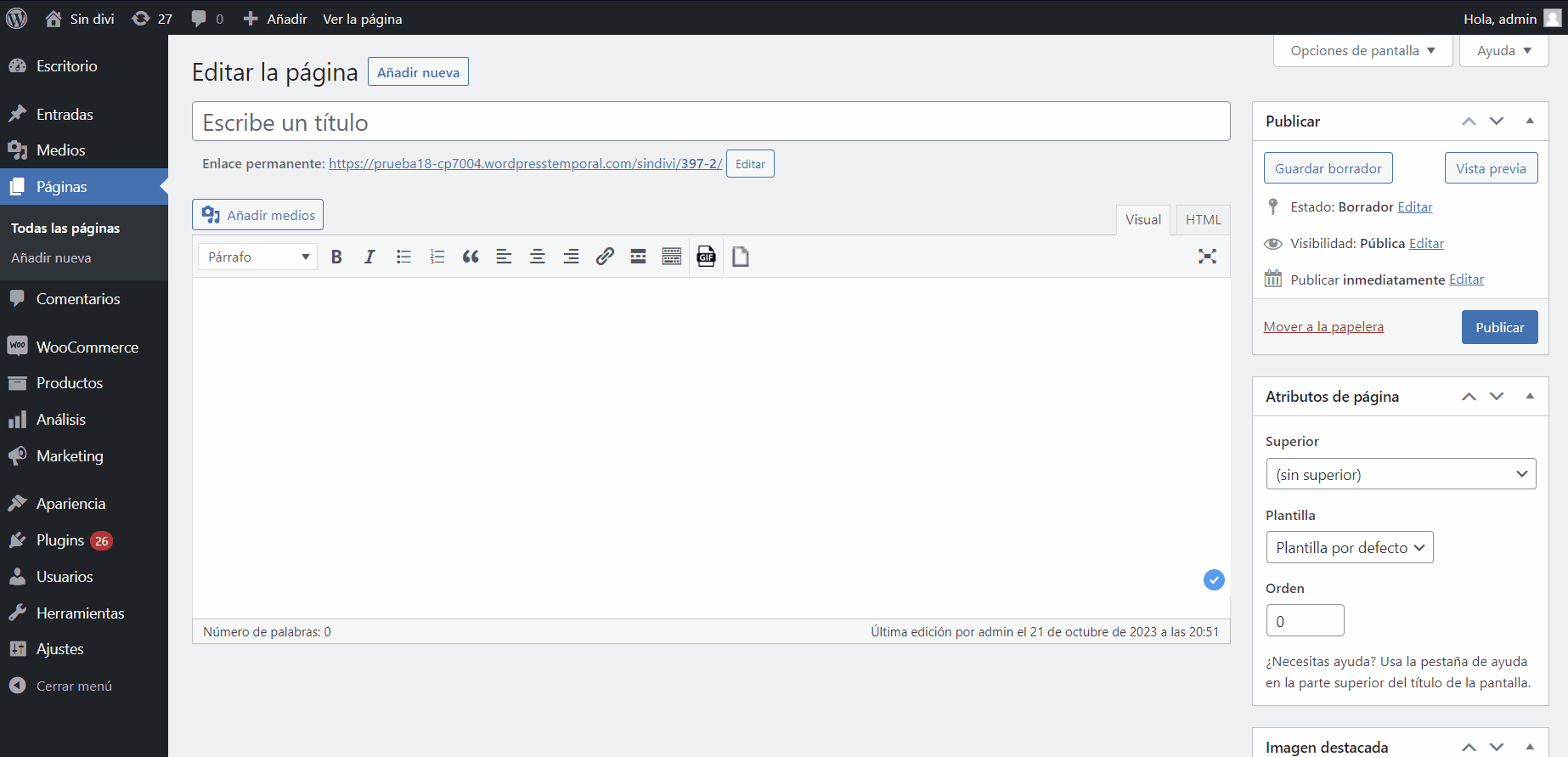1568x757 pixels.
Task: Click the page title input field
Action: pyautogui.click(x=711, y=122)
